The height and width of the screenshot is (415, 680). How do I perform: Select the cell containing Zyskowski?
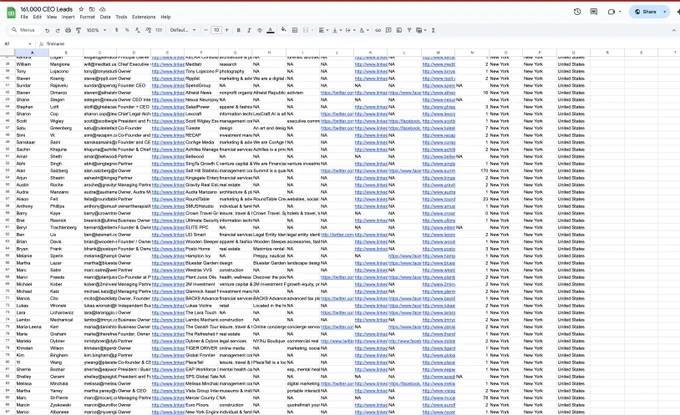point(65,405)
